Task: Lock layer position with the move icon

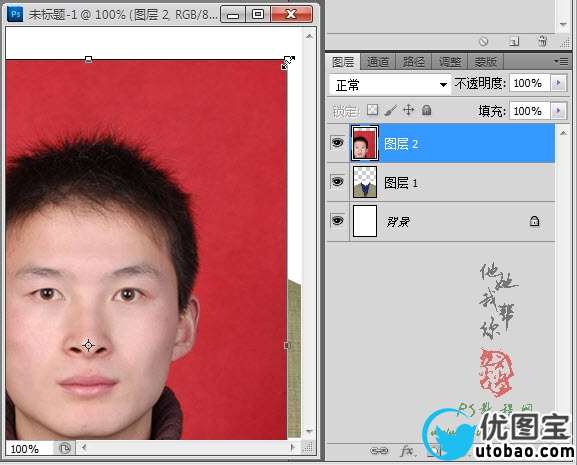Action: 408,110
